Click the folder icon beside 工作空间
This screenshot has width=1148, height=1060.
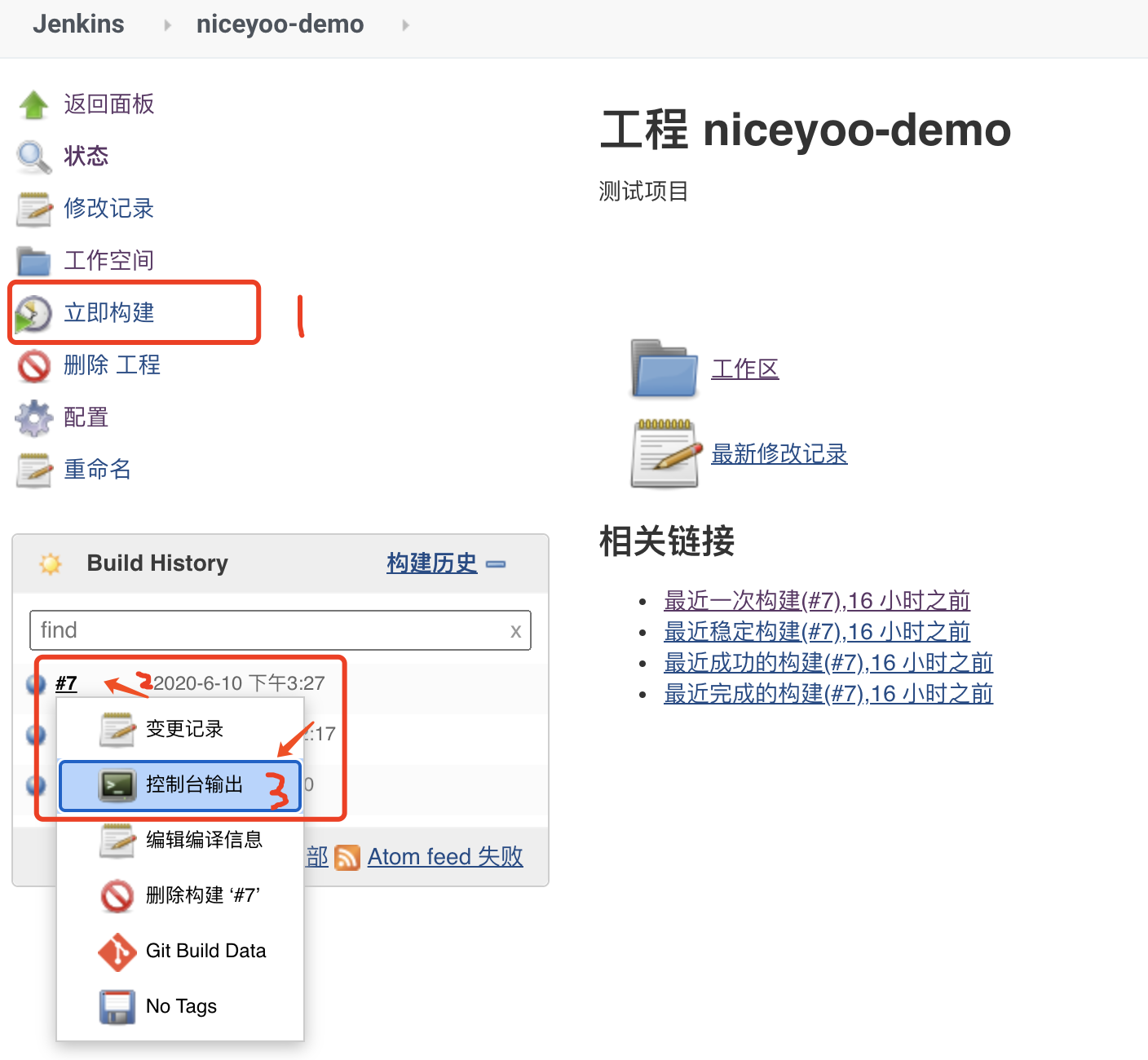pos(33,261)
